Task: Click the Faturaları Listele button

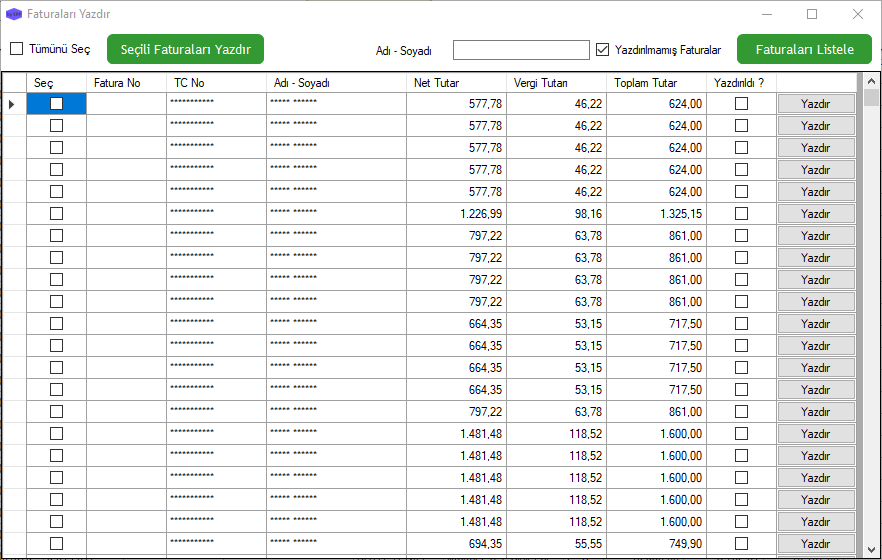Action: pyautogui.click(x=804, y=49)
